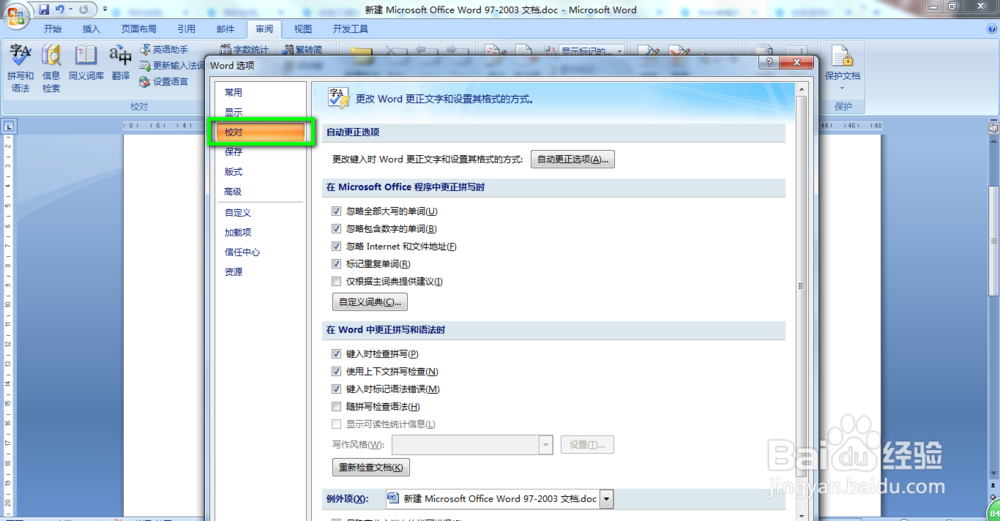
Task: Click 自定义词典(C)... button
Action: pos(370,302)
